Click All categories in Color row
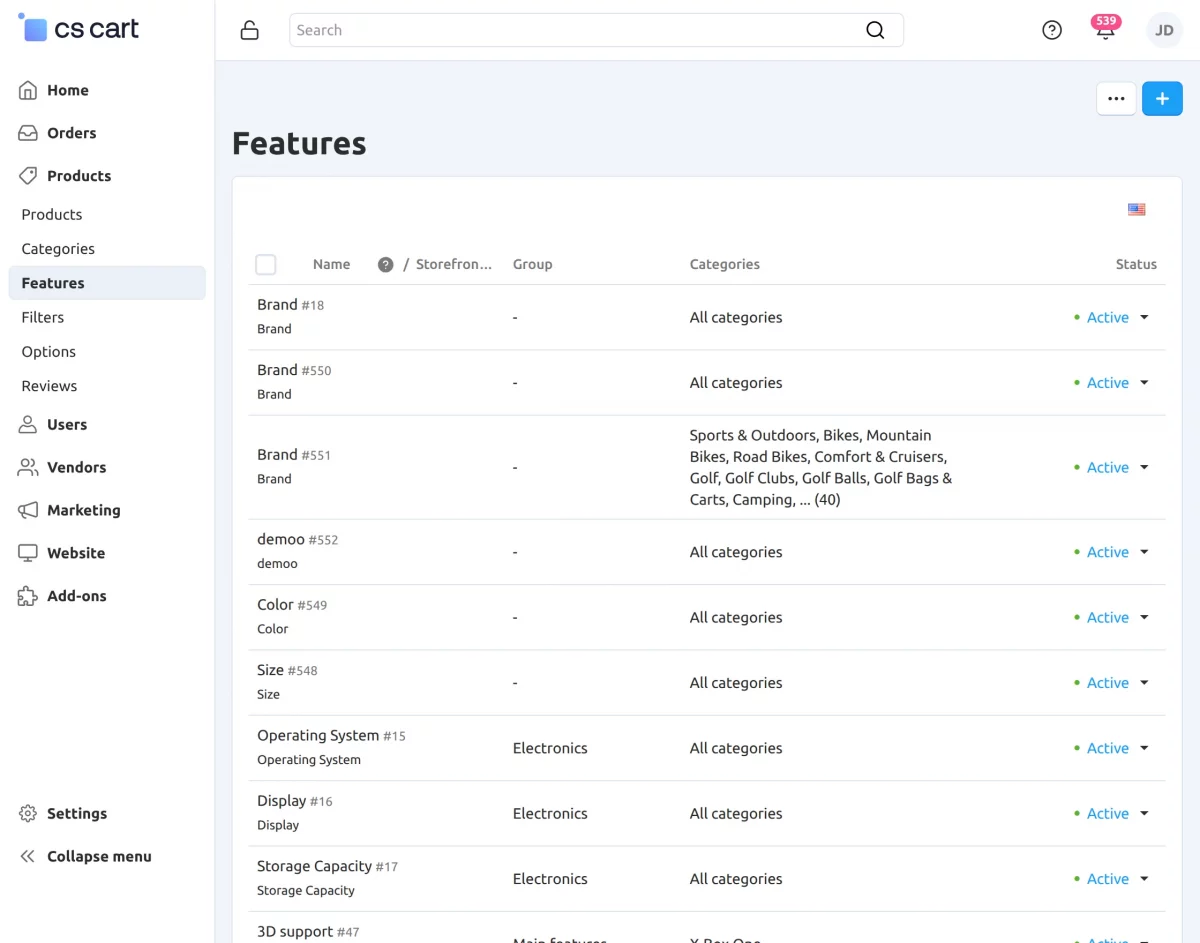 coord(736,618)
